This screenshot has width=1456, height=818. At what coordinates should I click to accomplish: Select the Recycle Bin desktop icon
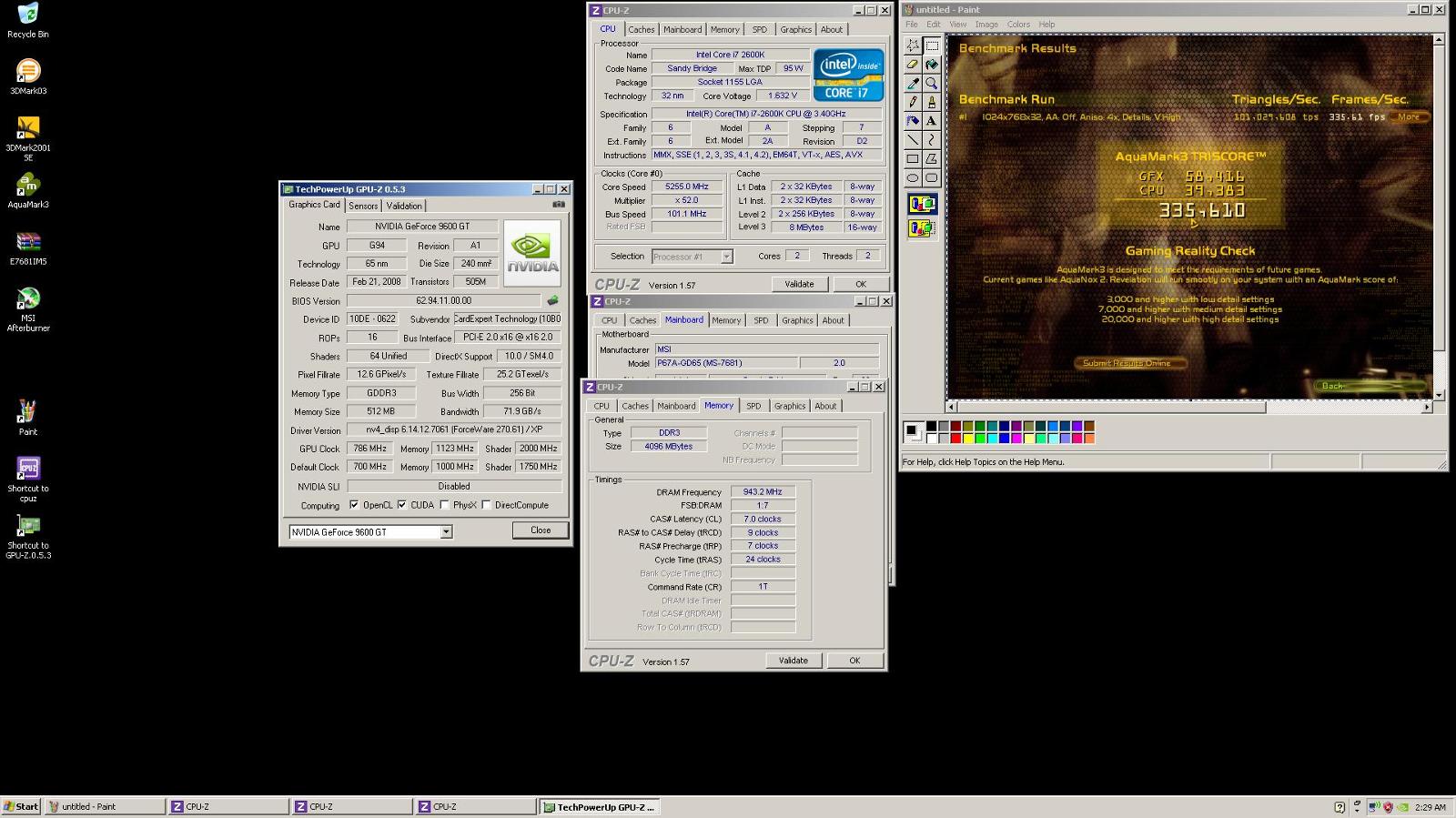point(28,21)
